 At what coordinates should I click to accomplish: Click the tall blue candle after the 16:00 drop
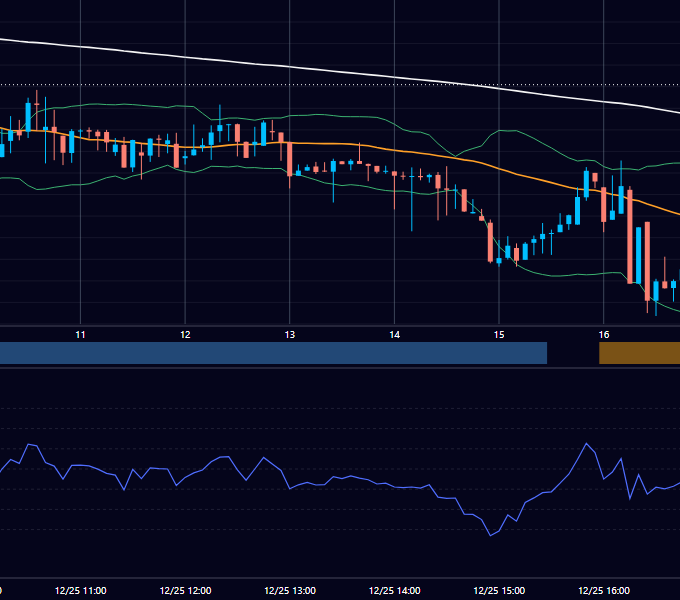point(638,255)
